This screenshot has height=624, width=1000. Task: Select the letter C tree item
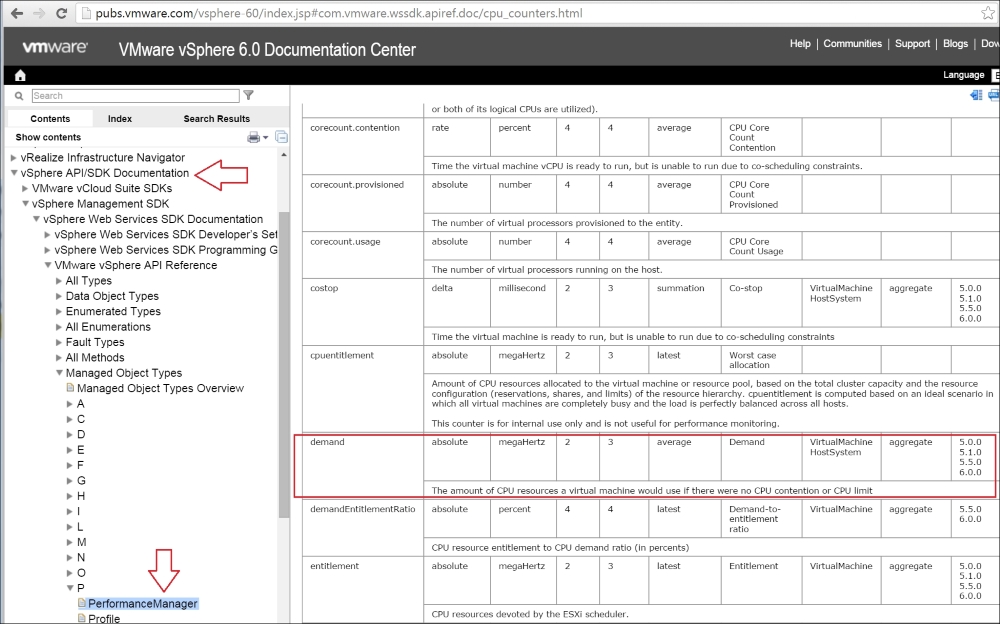pyautogui.click(x=81, y=419)
